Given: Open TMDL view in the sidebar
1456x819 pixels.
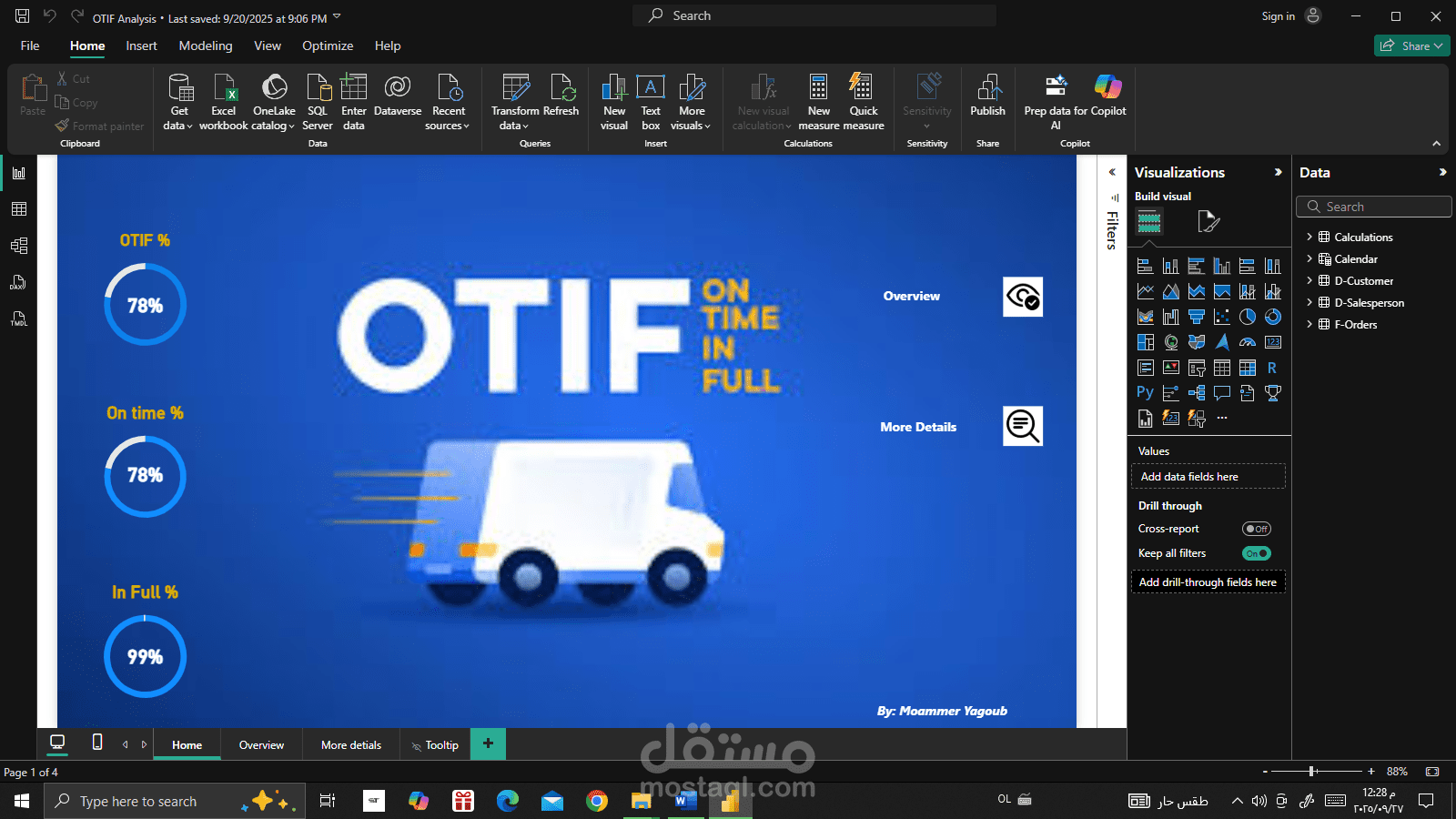Looking at the screenshot, I should pos(18,318).
